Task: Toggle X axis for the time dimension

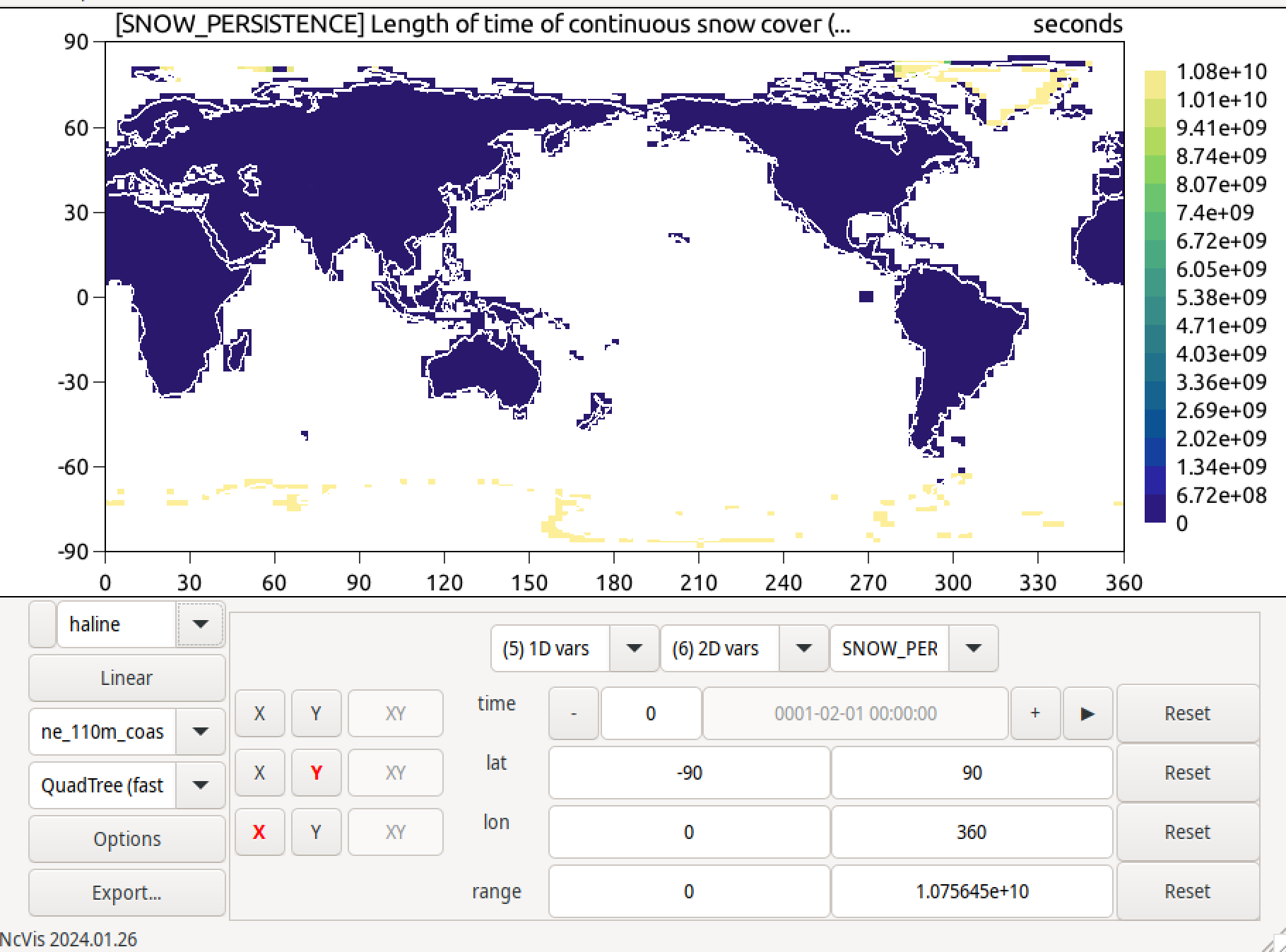Action: coord(259,713)
